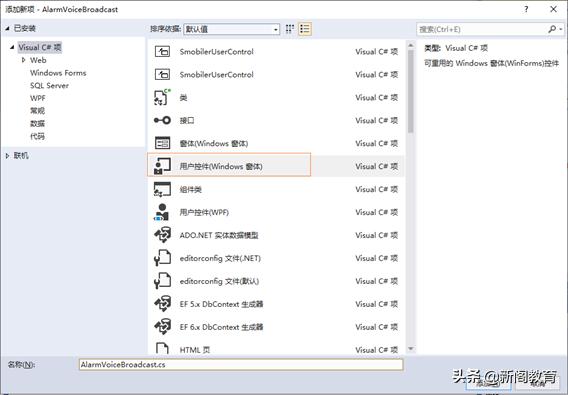
Task: Click Visual C# 项 in the 组件类 row
Action: tap(376, 189)
